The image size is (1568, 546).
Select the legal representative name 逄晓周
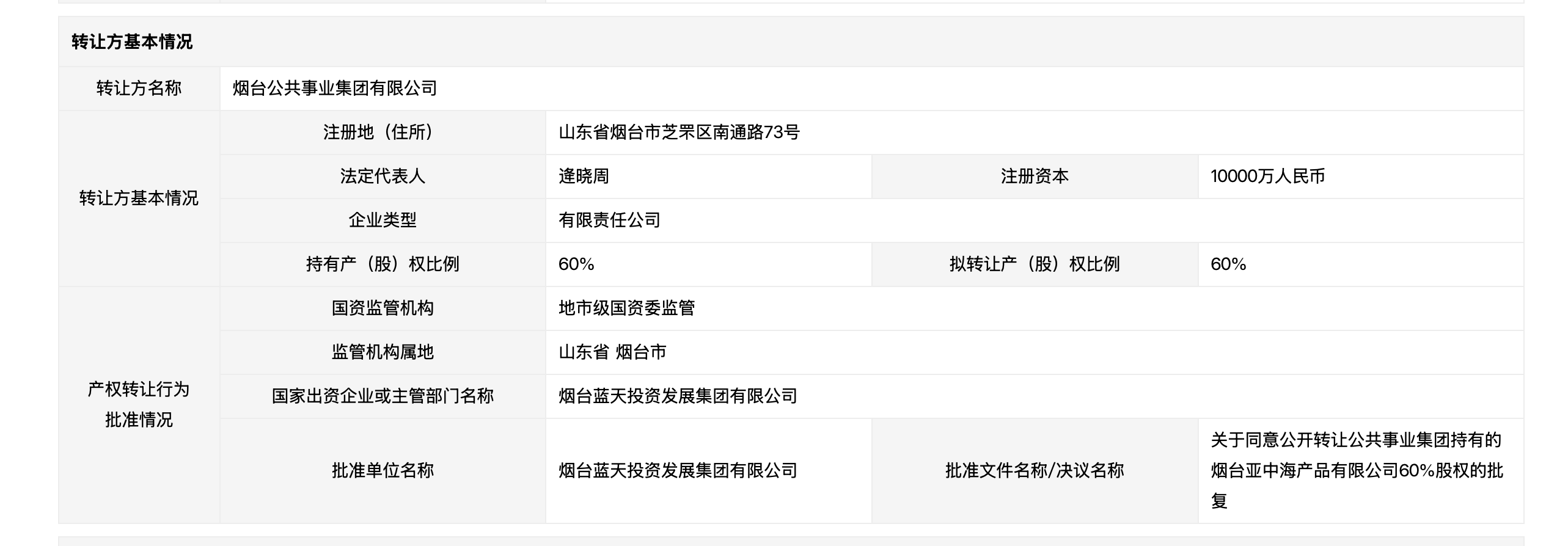(584, 177)
